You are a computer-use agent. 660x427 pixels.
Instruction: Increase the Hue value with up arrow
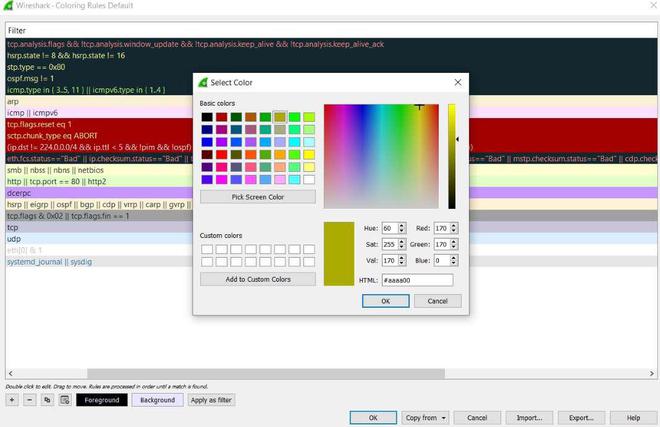(x=402, y=226)
